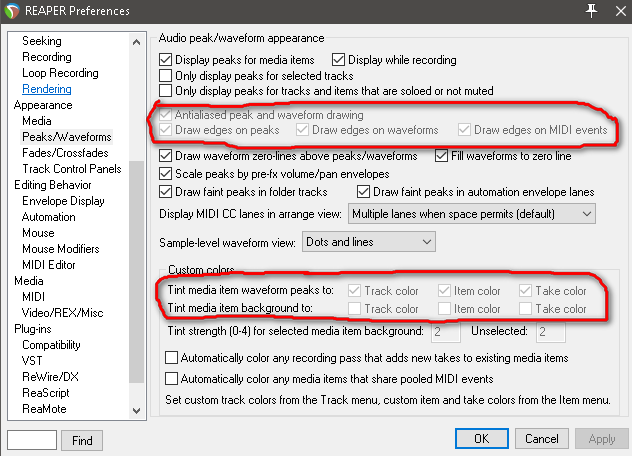Click the REAPER logo icon in title bar
This screenshot has width=632, height=456.
[x=12, y=11]
